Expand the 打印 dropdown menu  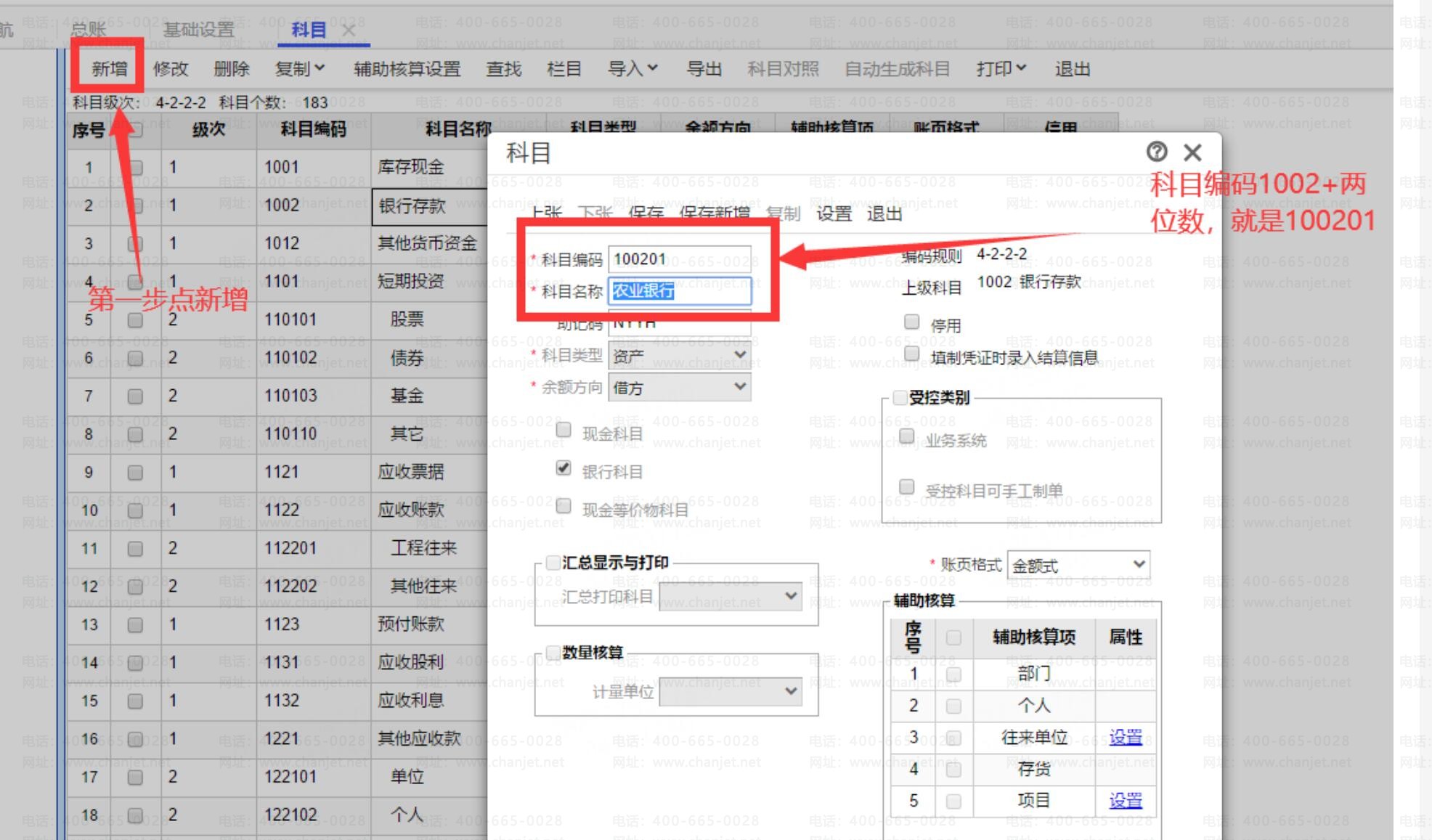coord(1001,69)
